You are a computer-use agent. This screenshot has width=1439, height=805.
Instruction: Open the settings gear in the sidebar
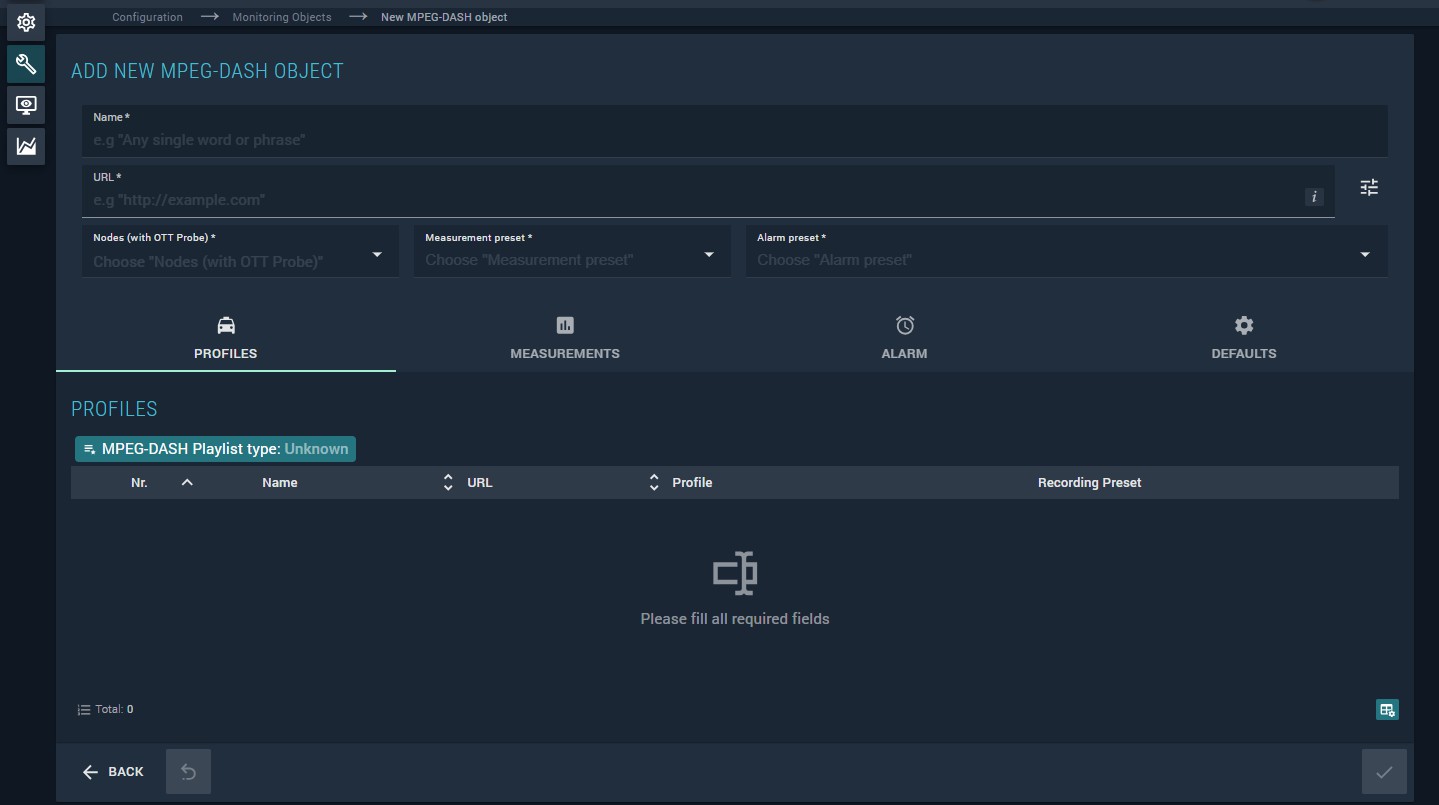(x=26, y=22)
